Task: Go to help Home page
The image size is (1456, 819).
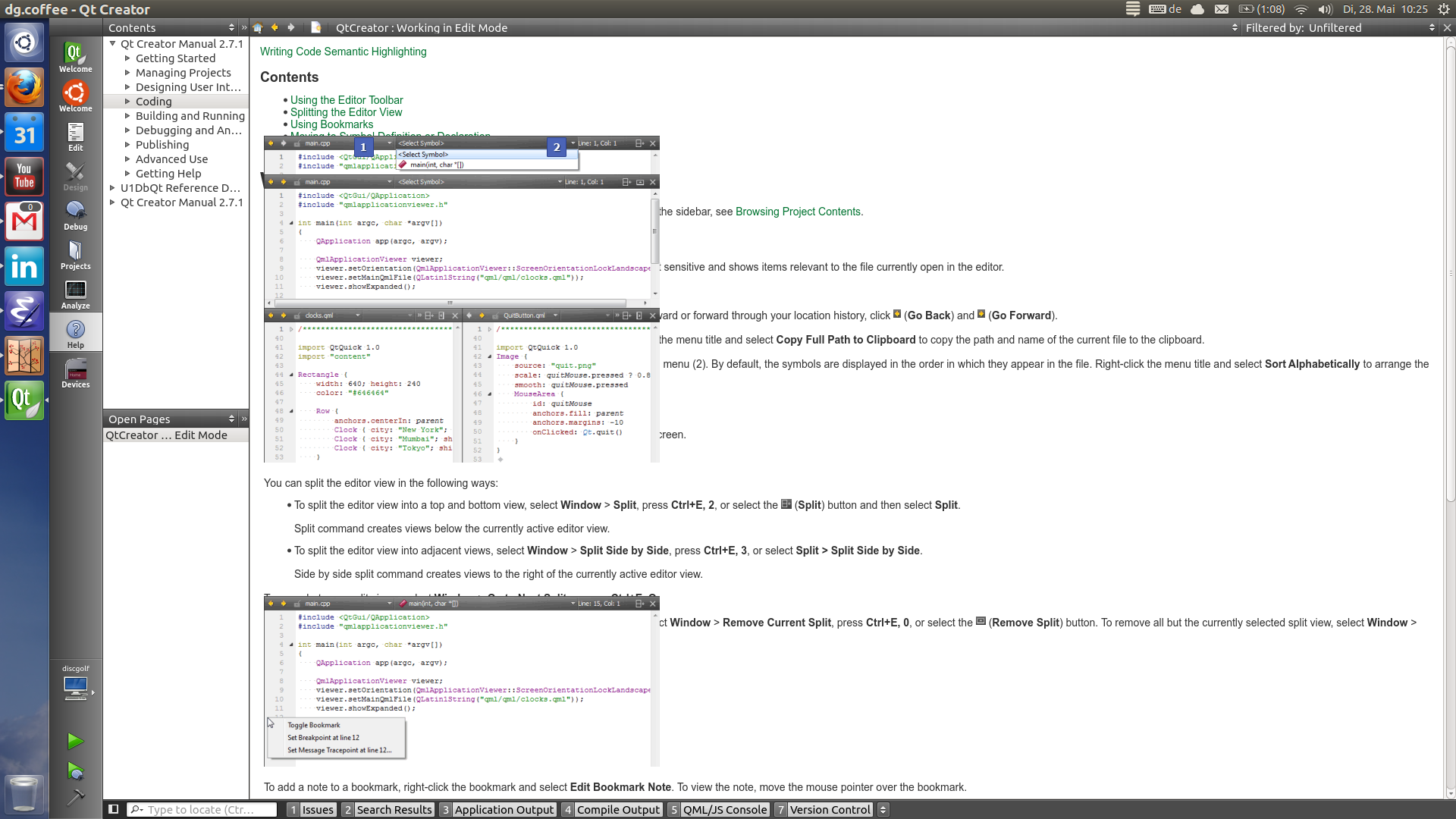Action: click(x=258, y=27)
